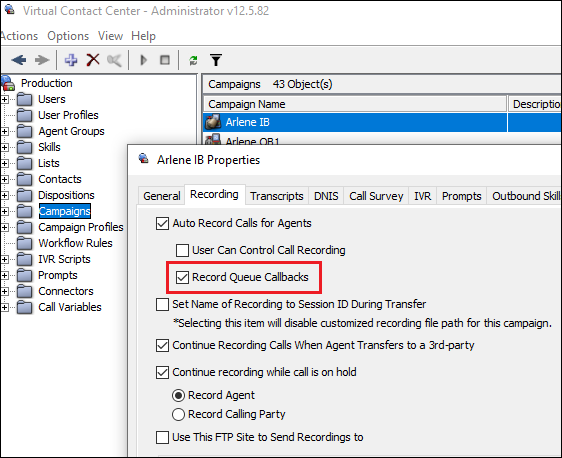Switch to the IVR tab
The width and height of the screenshot is (562, 458).
[x=423, y=196]
